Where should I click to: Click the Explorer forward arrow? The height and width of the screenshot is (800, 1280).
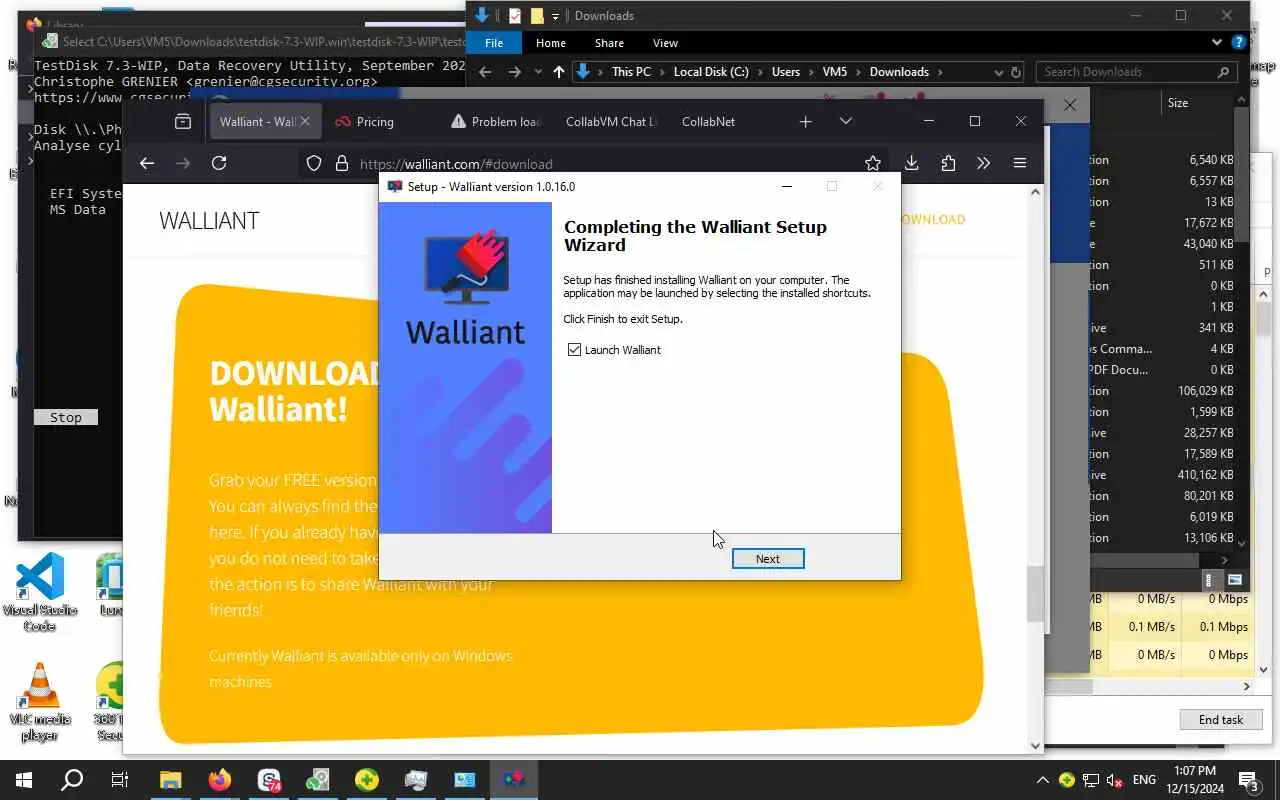click(x=514, y=72)
